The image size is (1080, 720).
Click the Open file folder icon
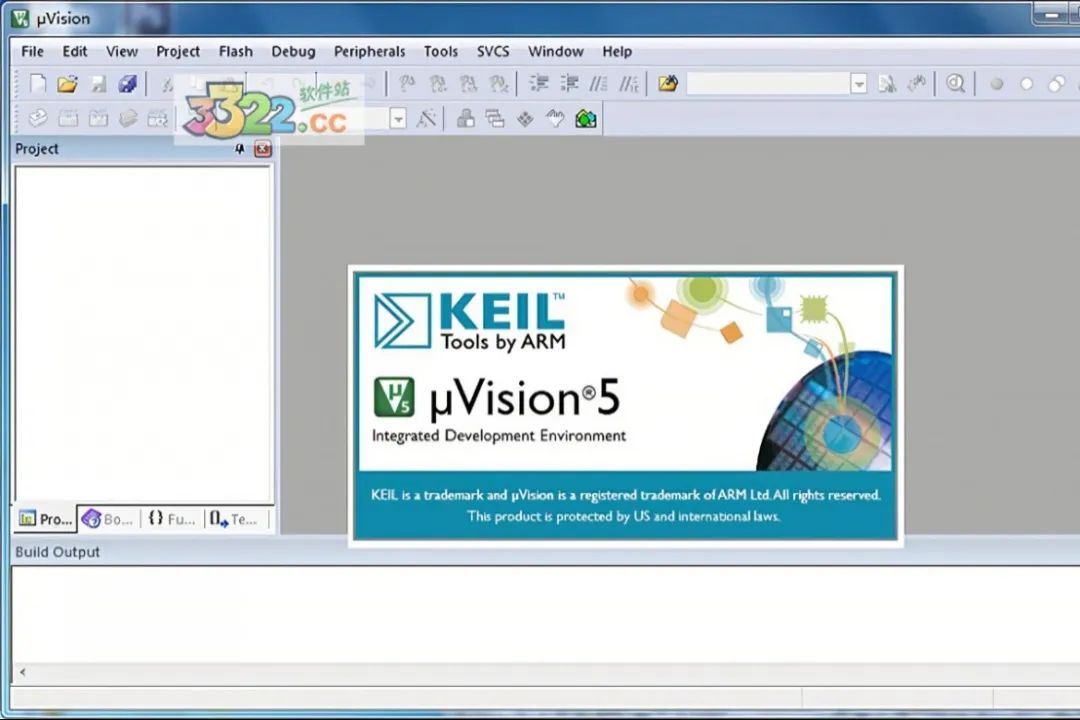click(x=68, y=84)
